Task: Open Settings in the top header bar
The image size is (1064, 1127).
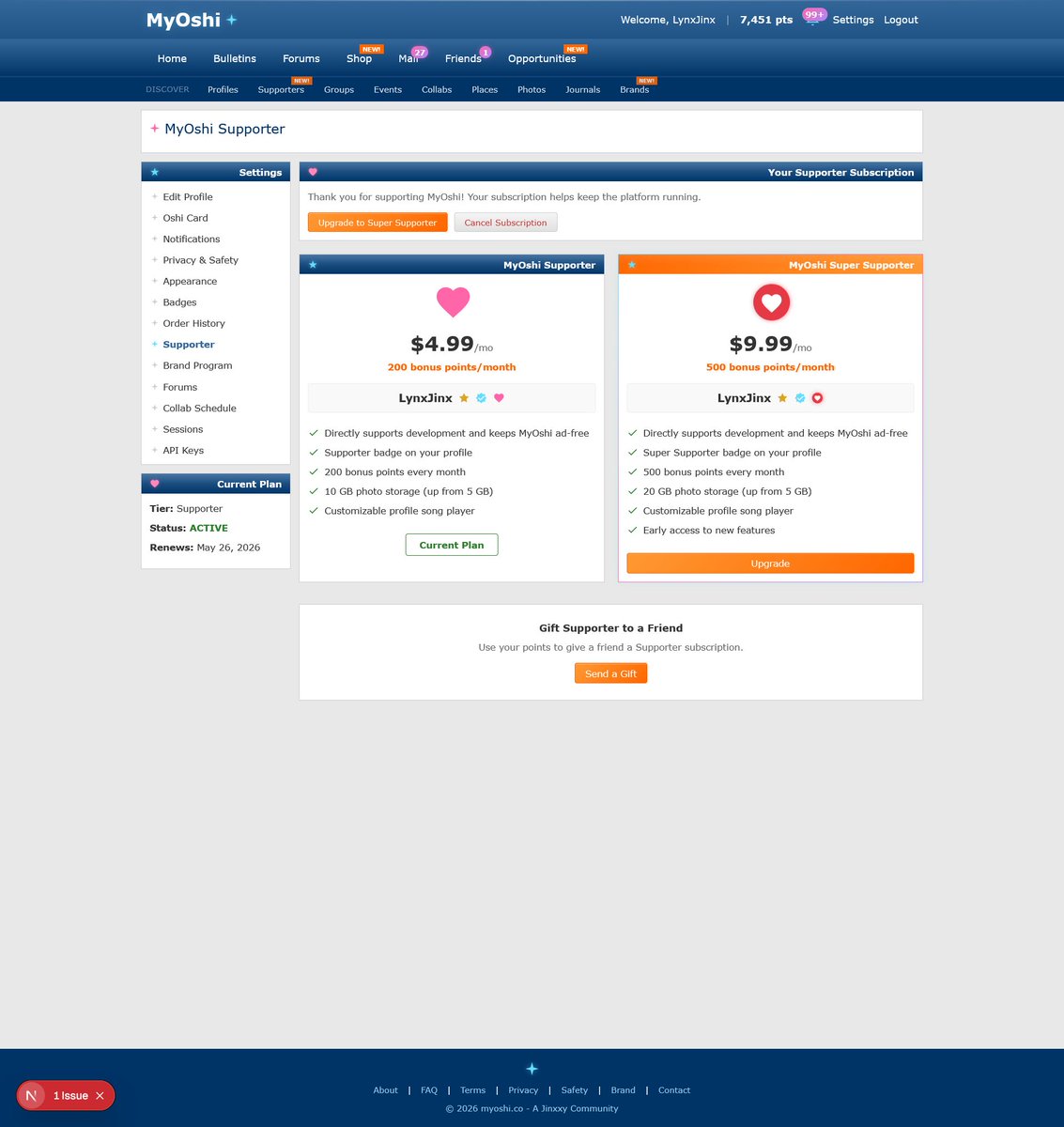Action: [x=853, y=20]
